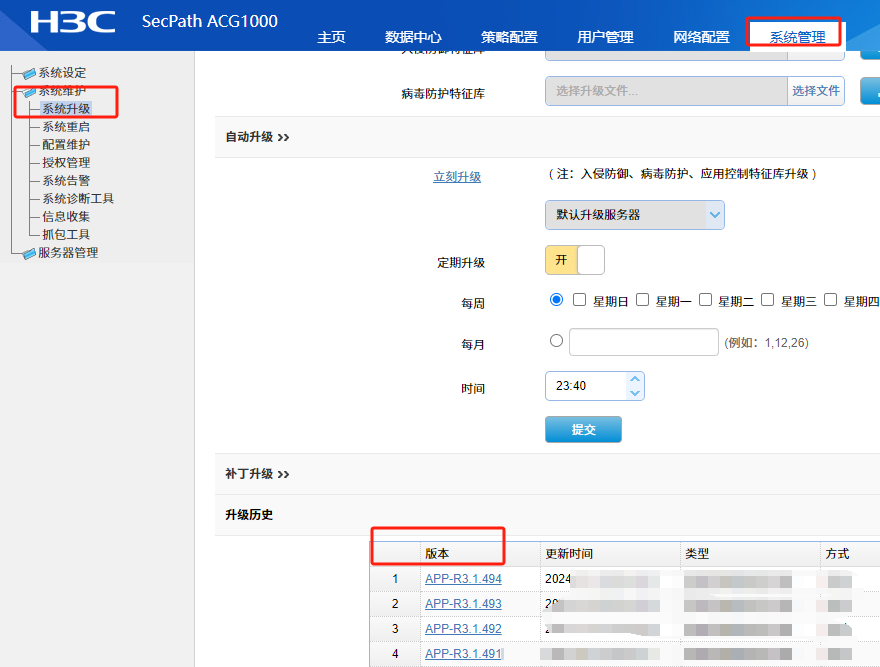This screenshot has height=667, width=880.
Task: Collapse the 自动升级 section
Action: point(257,137)
